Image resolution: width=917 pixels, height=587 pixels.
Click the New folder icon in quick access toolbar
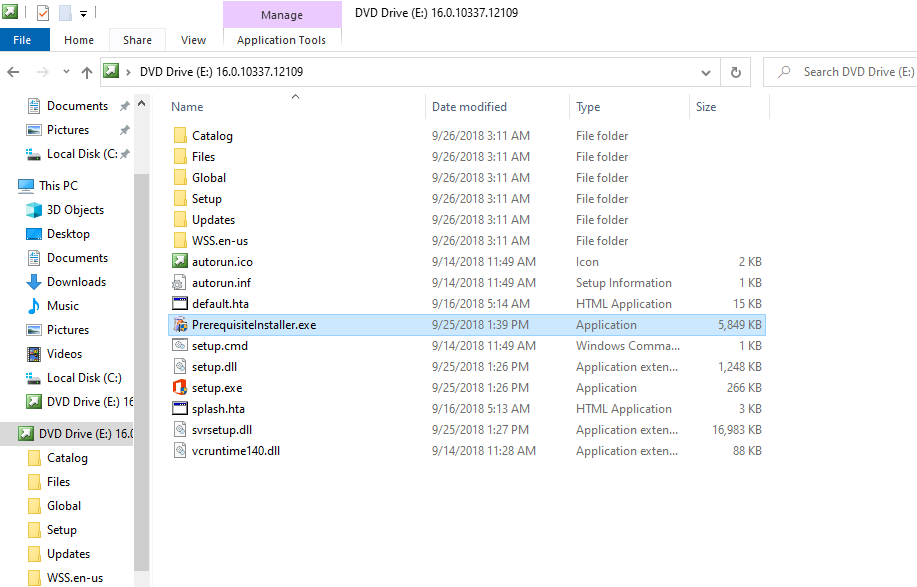65,12
